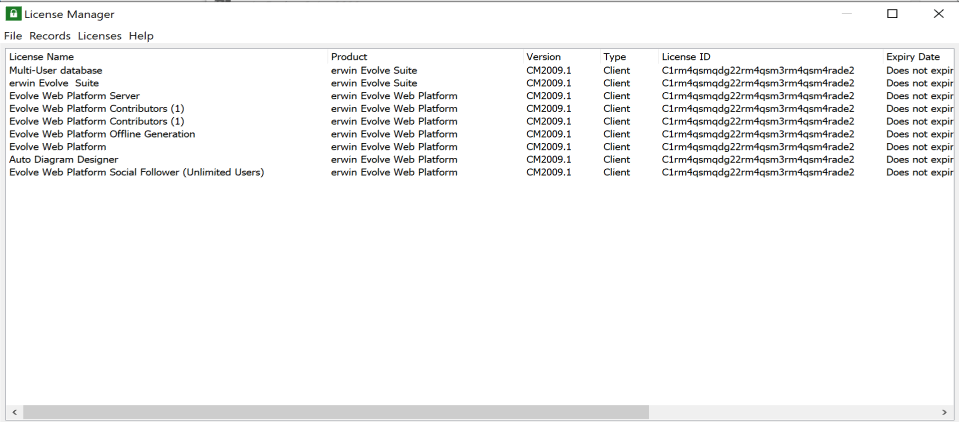This screenshot has height=422, width=959.
Task: Click the horizontal scrollbar right arrow
Action: [x=946, y=412]
